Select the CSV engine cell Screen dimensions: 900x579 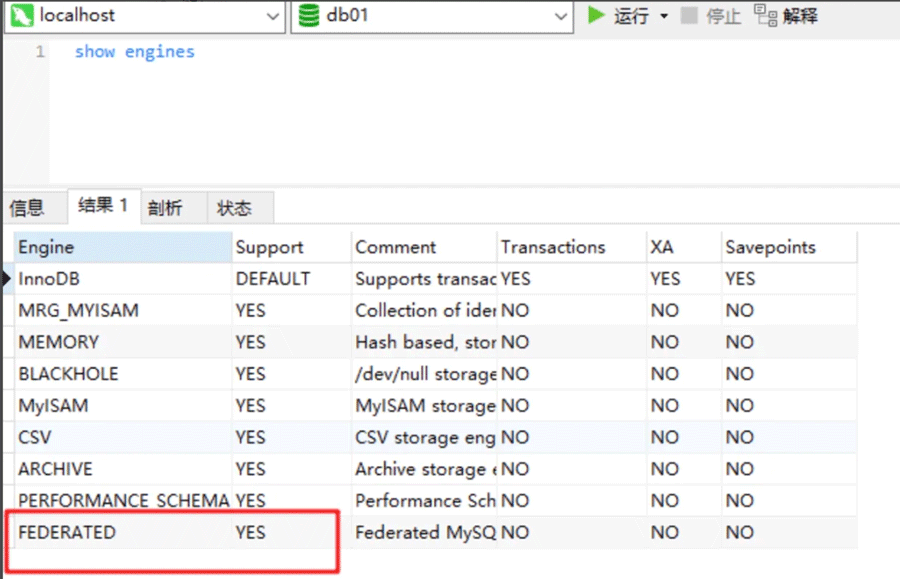pos(123,437)
